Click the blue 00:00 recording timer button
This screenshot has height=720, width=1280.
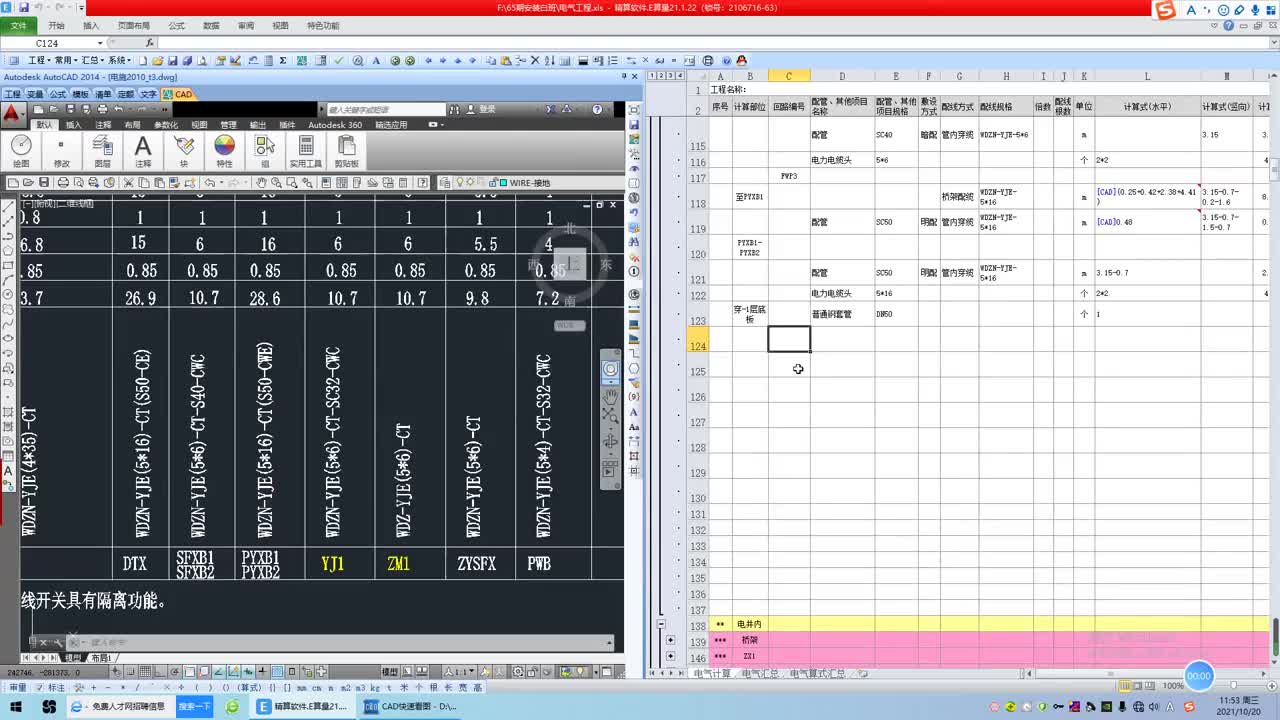tap(1198, 676)
